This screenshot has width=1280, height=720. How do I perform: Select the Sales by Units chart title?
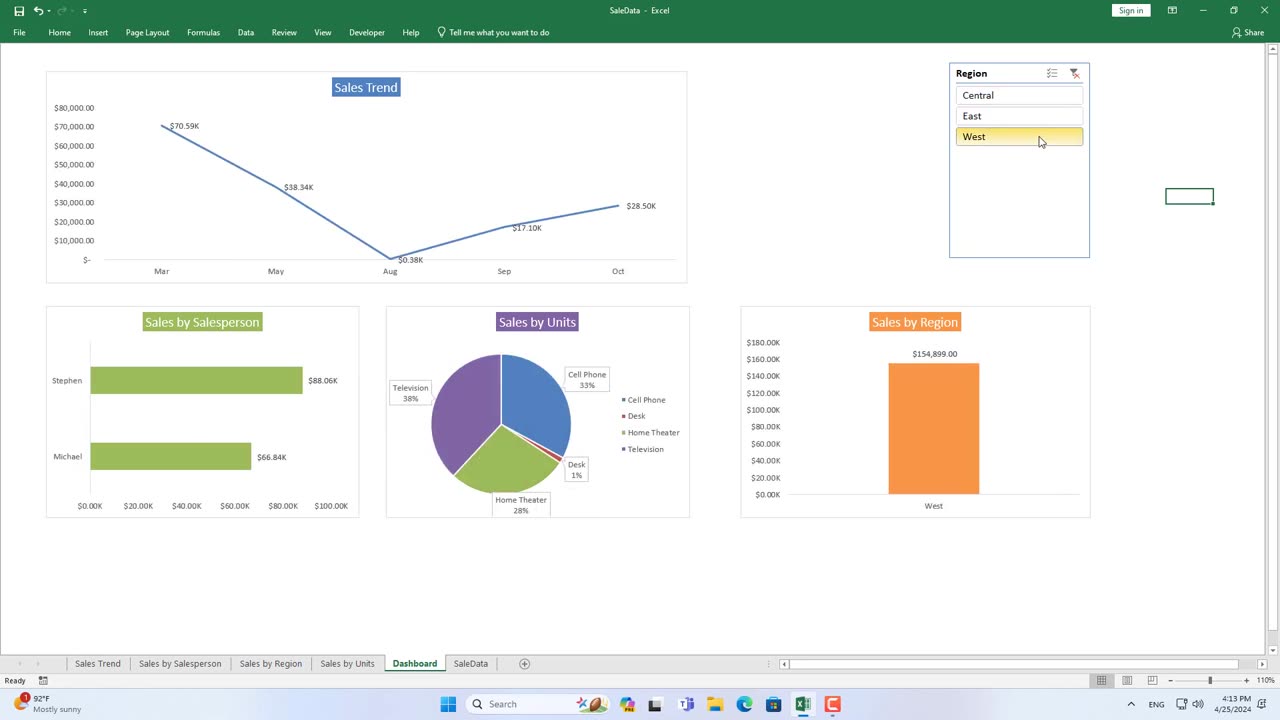tap(537, 322)
